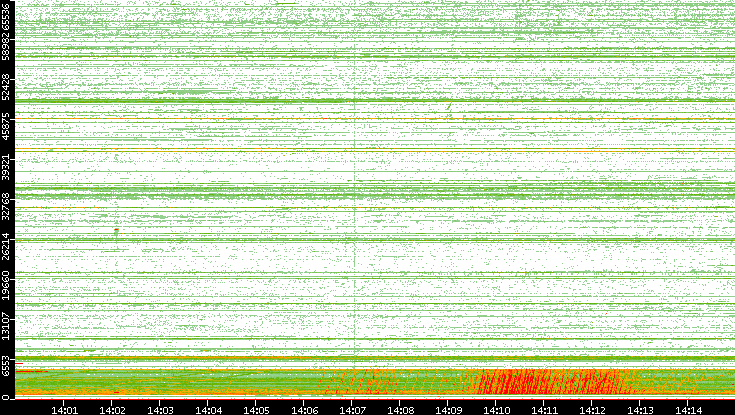Pick the 14:10 time axis label
Screen dimensions: 735x415
496,408
